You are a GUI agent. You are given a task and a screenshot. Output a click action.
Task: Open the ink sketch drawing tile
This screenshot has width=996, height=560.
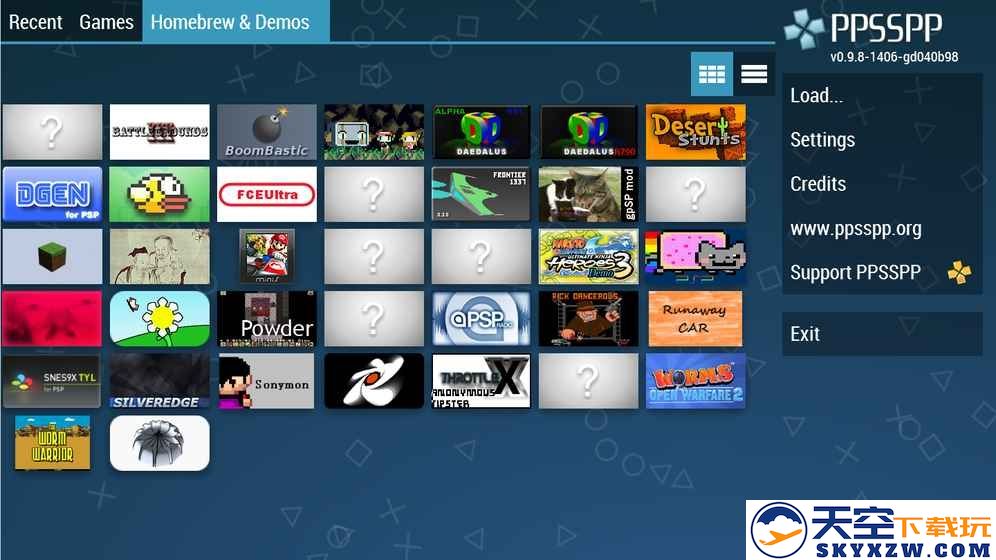click(159, 257)
